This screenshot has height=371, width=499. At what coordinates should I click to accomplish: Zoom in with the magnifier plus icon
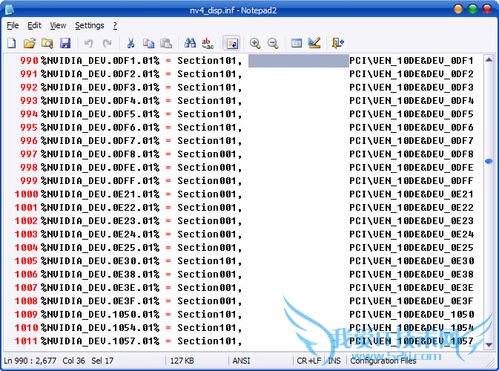point(255,43)
